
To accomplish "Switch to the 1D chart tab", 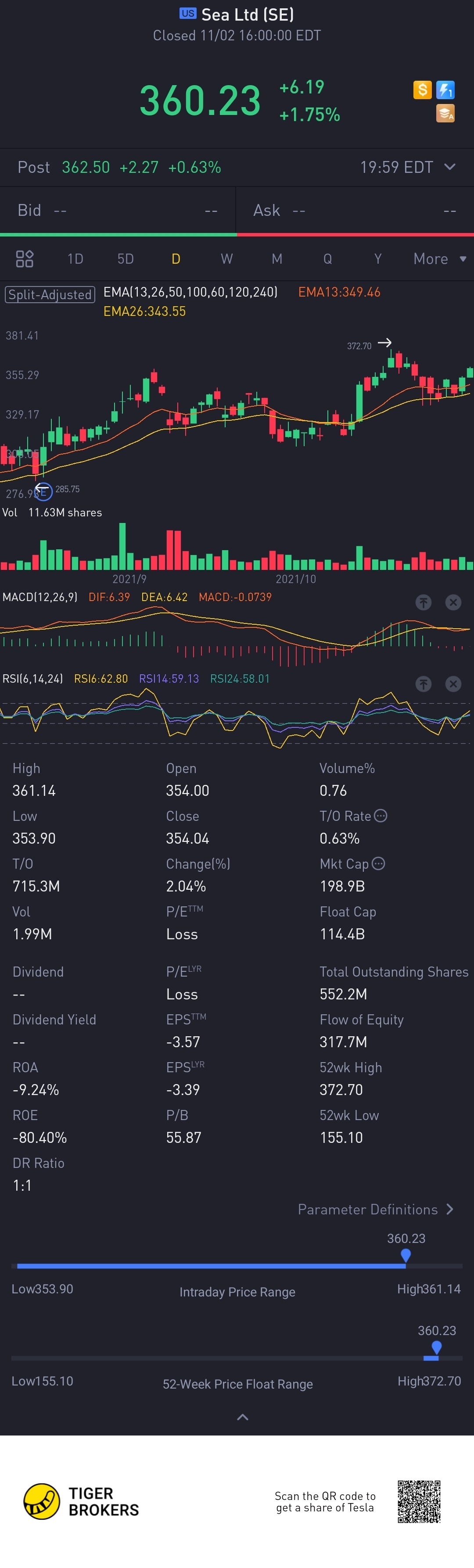I will pos(75,259).
